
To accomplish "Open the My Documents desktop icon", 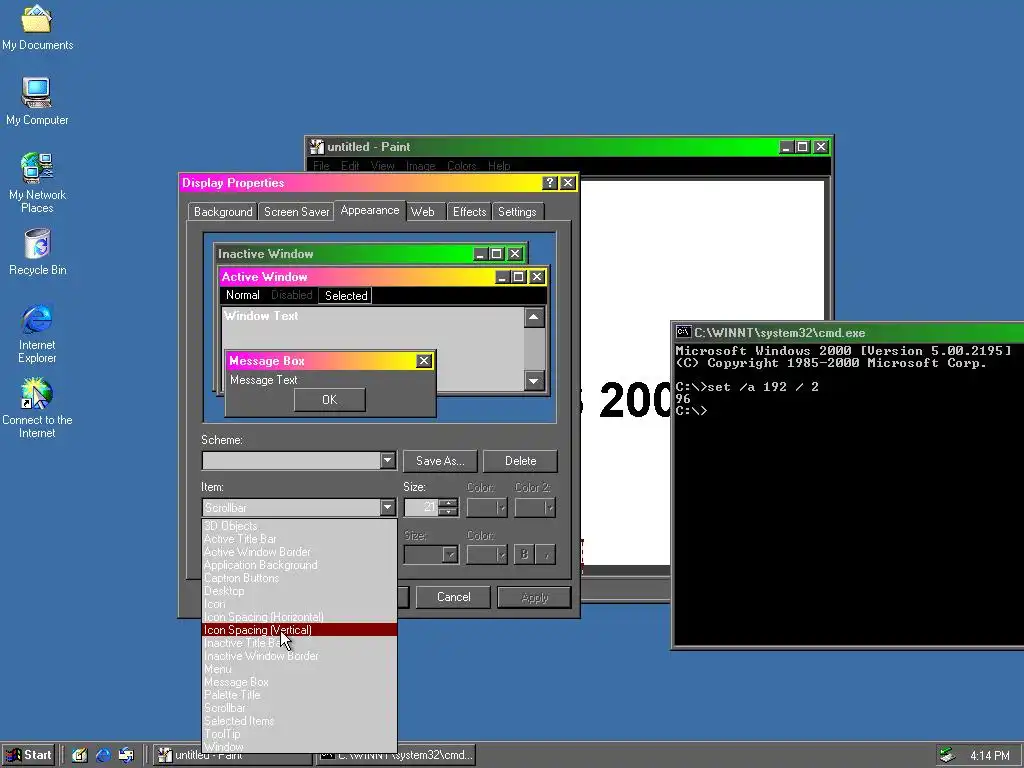I will pos(37,27).
